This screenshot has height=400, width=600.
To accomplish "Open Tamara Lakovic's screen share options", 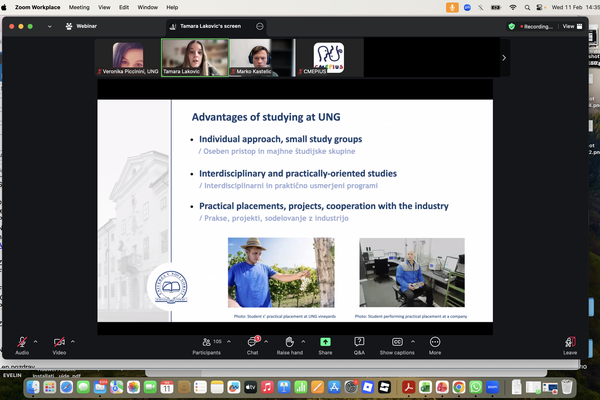I will coord(259,26).
